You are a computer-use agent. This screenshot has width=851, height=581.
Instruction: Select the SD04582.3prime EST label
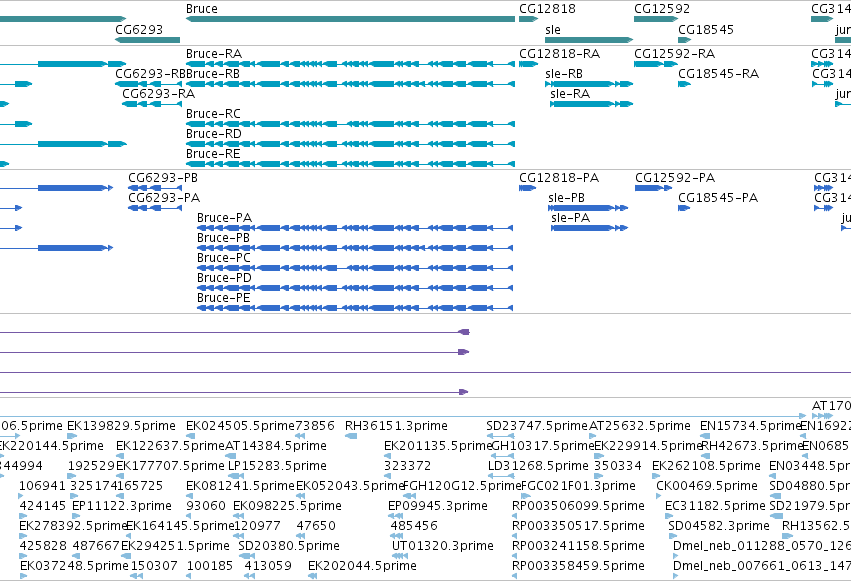click(x=719, y=526)
